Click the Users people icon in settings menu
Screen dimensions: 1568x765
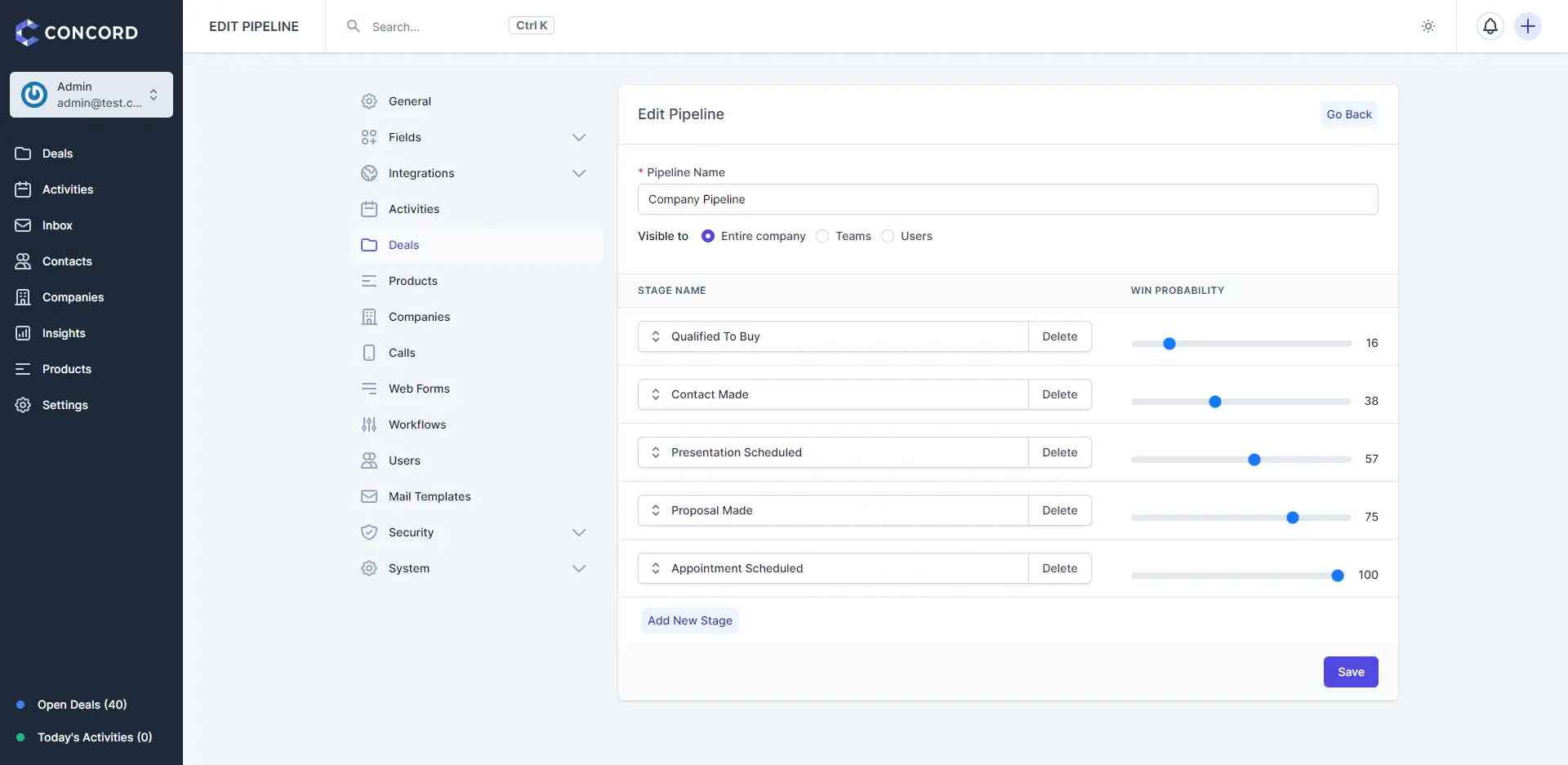tap(369, 460)
